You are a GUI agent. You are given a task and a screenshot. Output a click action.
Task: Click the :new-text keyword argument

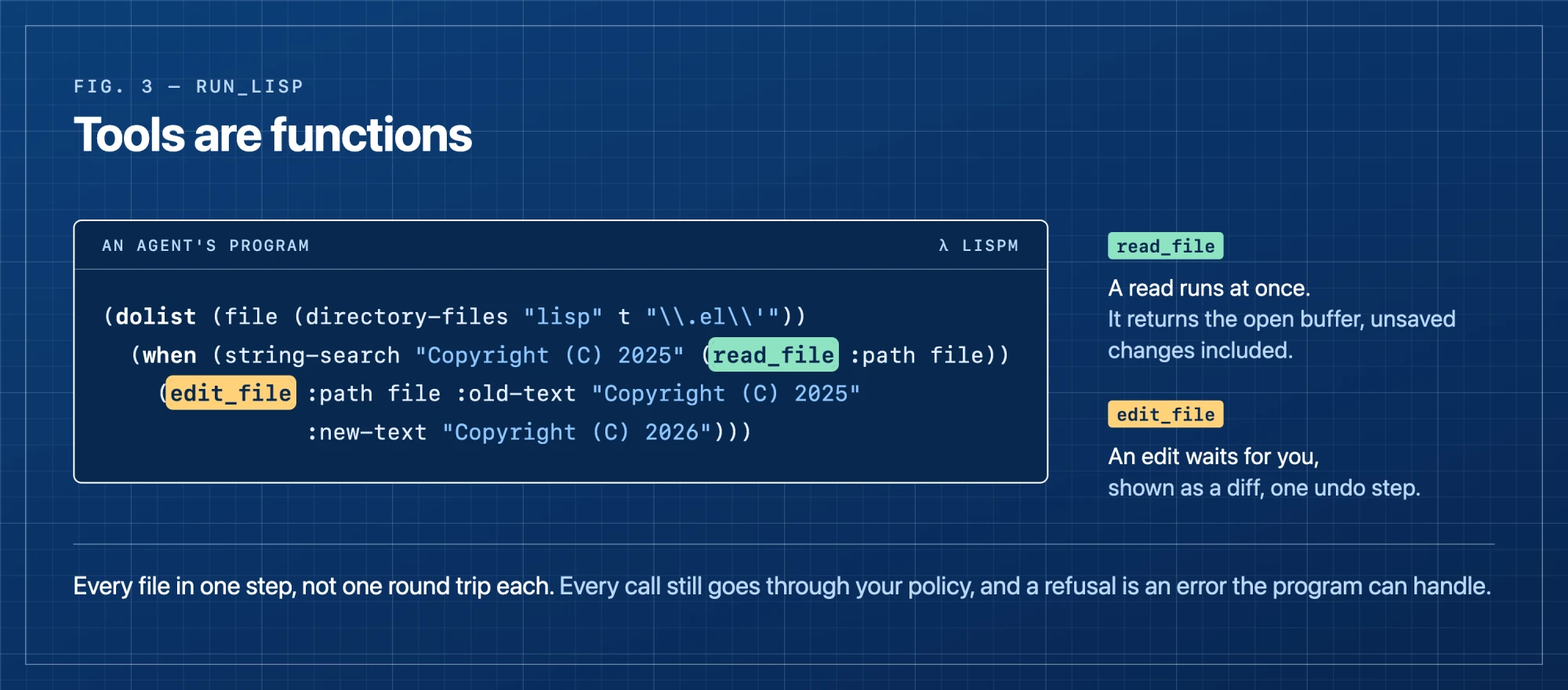[367, 432]
